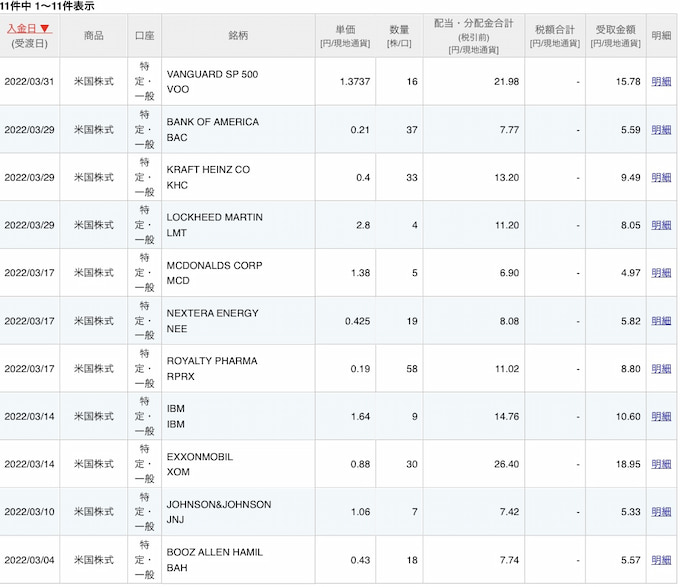Screen dimensions: 680x587
Task: Open 明細 for BANK OF AMERICA row
Action: pyautogui.click(x=661, y=130)
